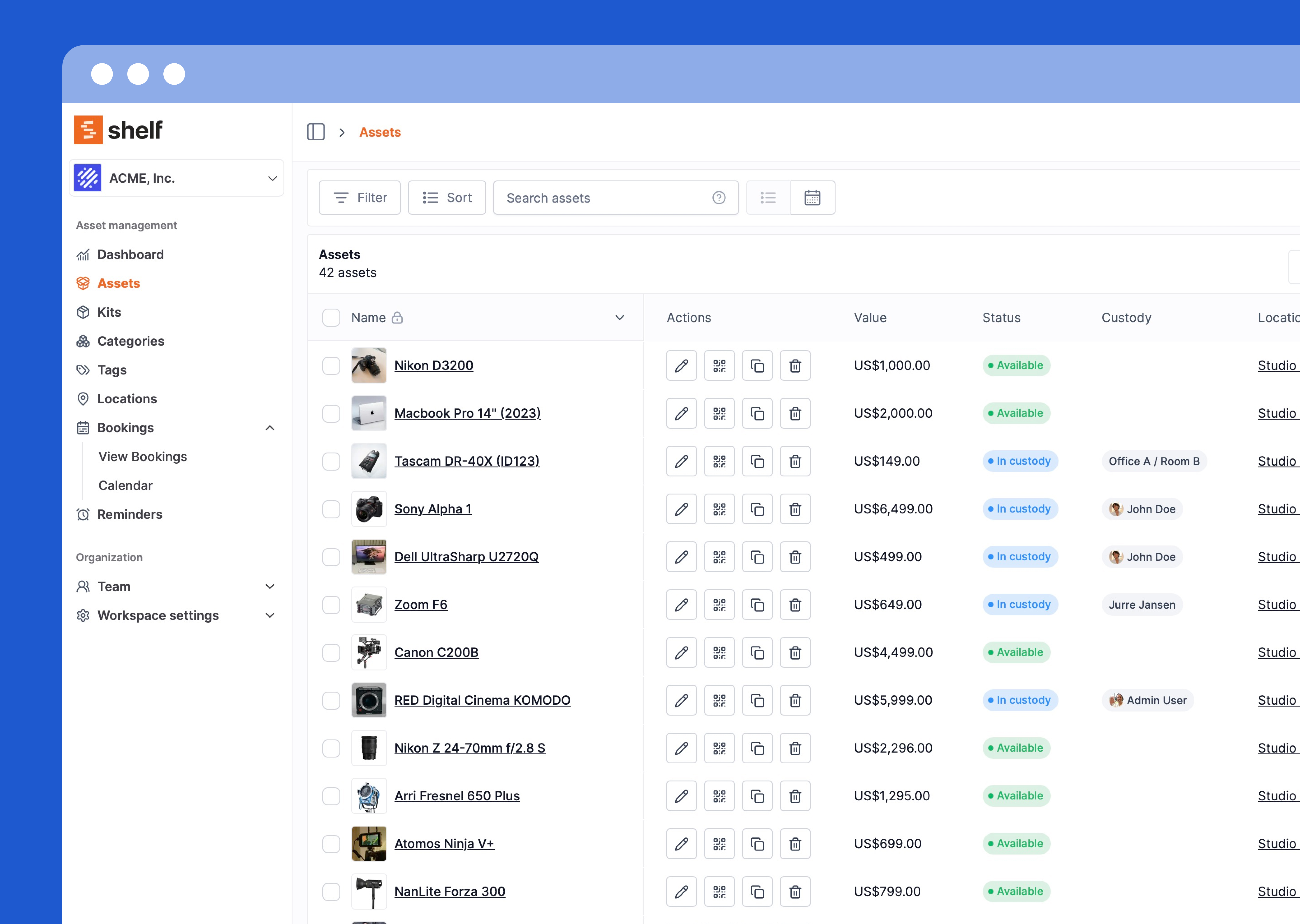
Task: Switch to calendar availability view icon
Action: pos(812,197)
